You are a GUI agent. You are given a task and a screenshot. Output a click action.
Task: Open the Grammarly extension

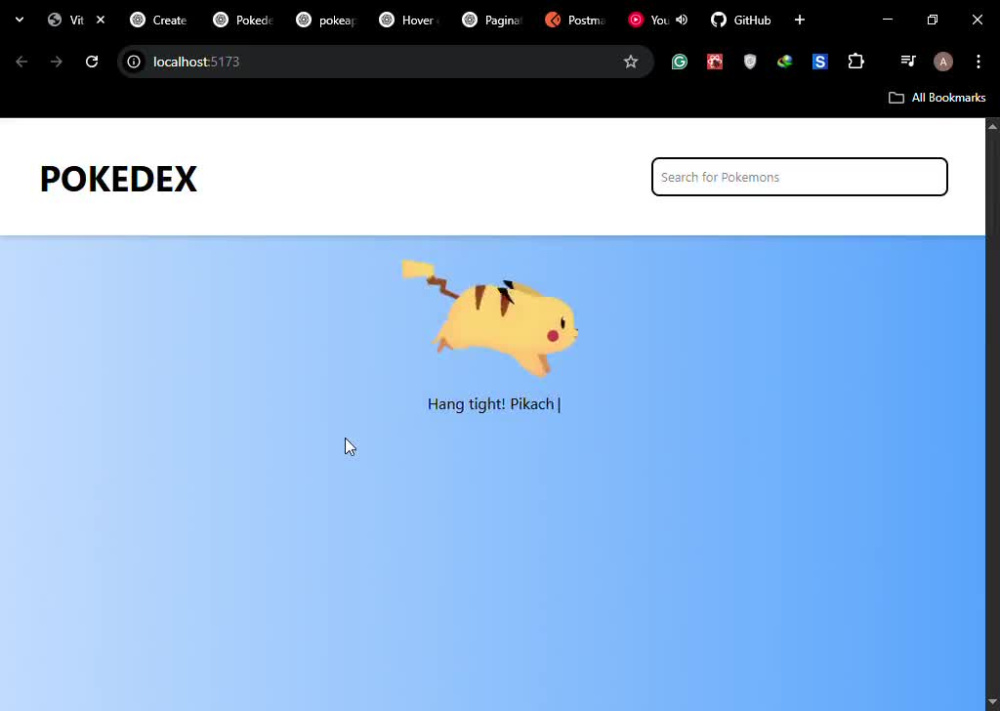[679, 61]
